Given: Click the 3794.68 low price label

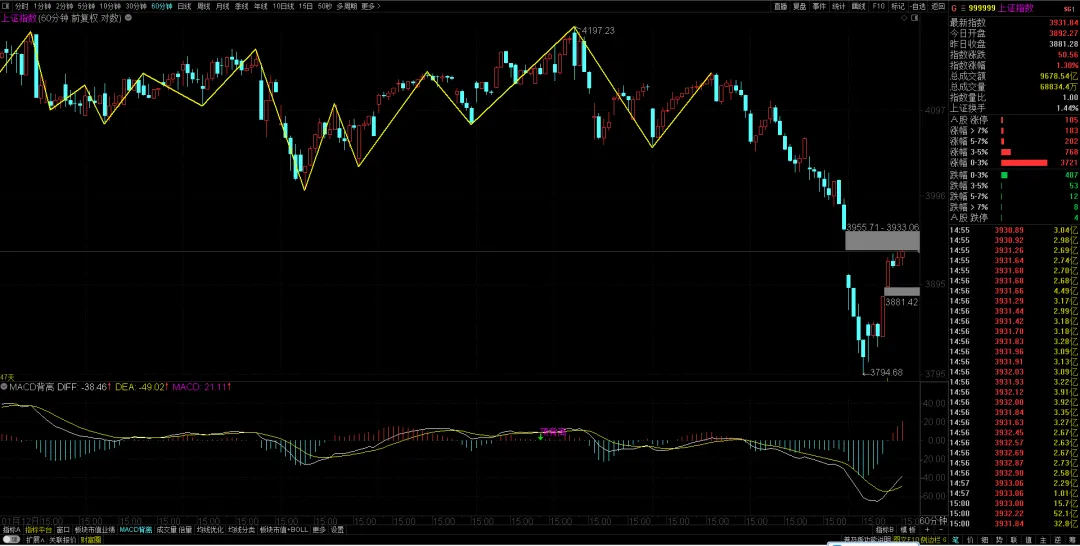Looking at the screenshot, I should pyautogui.click(x=886, y=372).
